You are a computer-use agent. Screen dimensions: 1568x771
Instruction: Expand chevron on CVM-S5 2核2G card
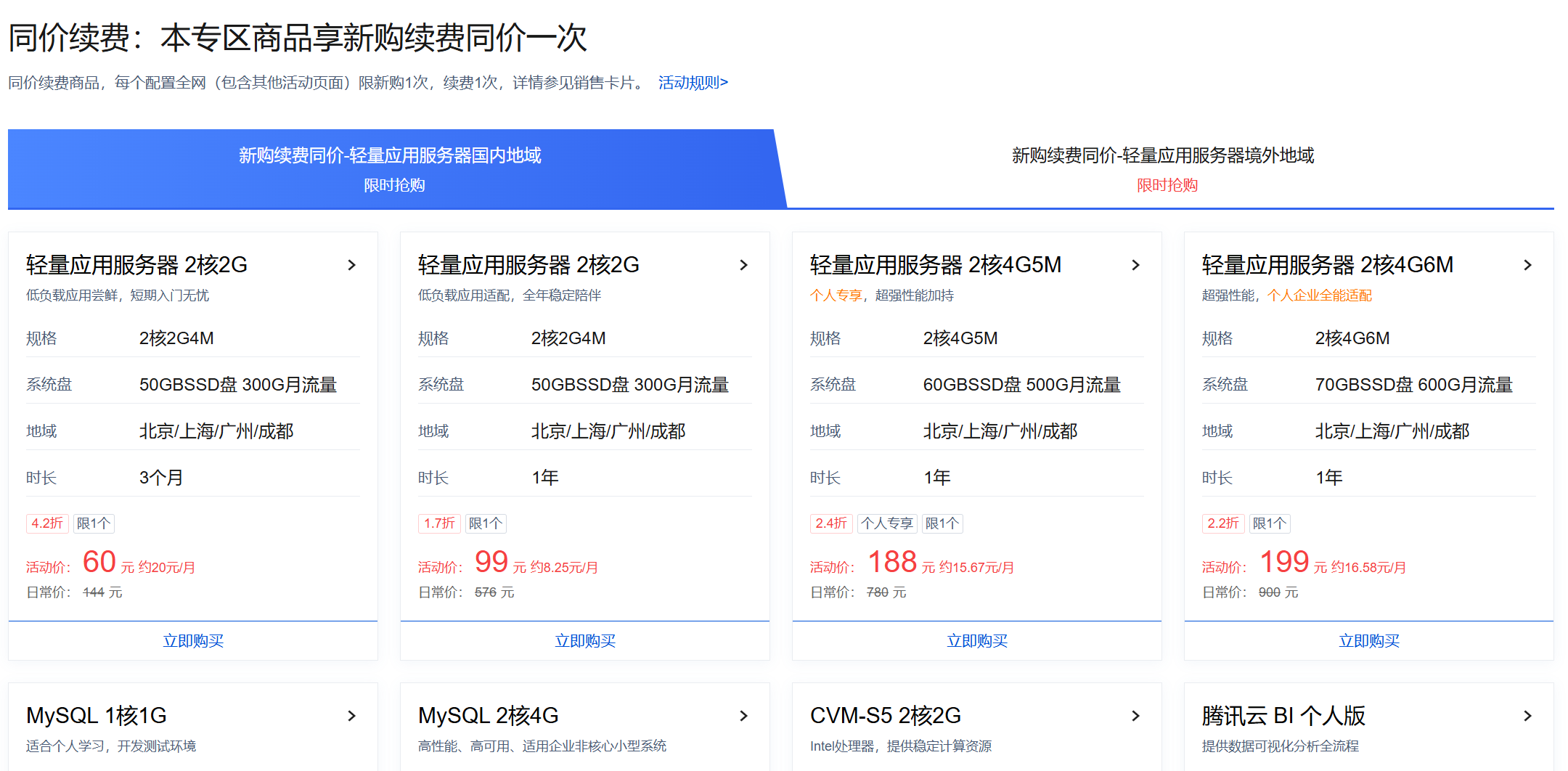click(x=1136, y=716)
